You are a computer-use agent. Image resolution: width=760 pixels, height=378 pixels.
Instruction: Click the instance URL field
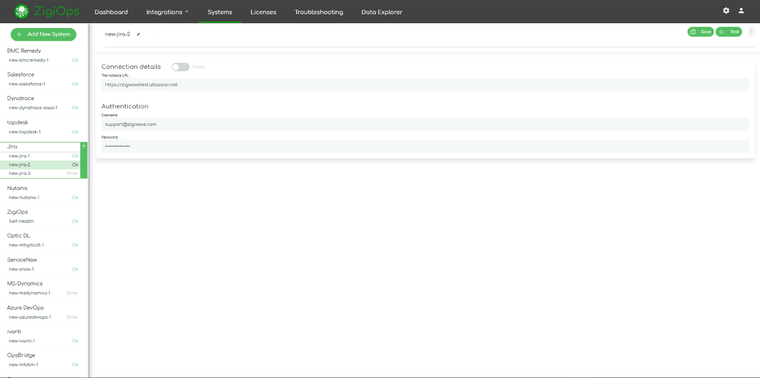425,85
